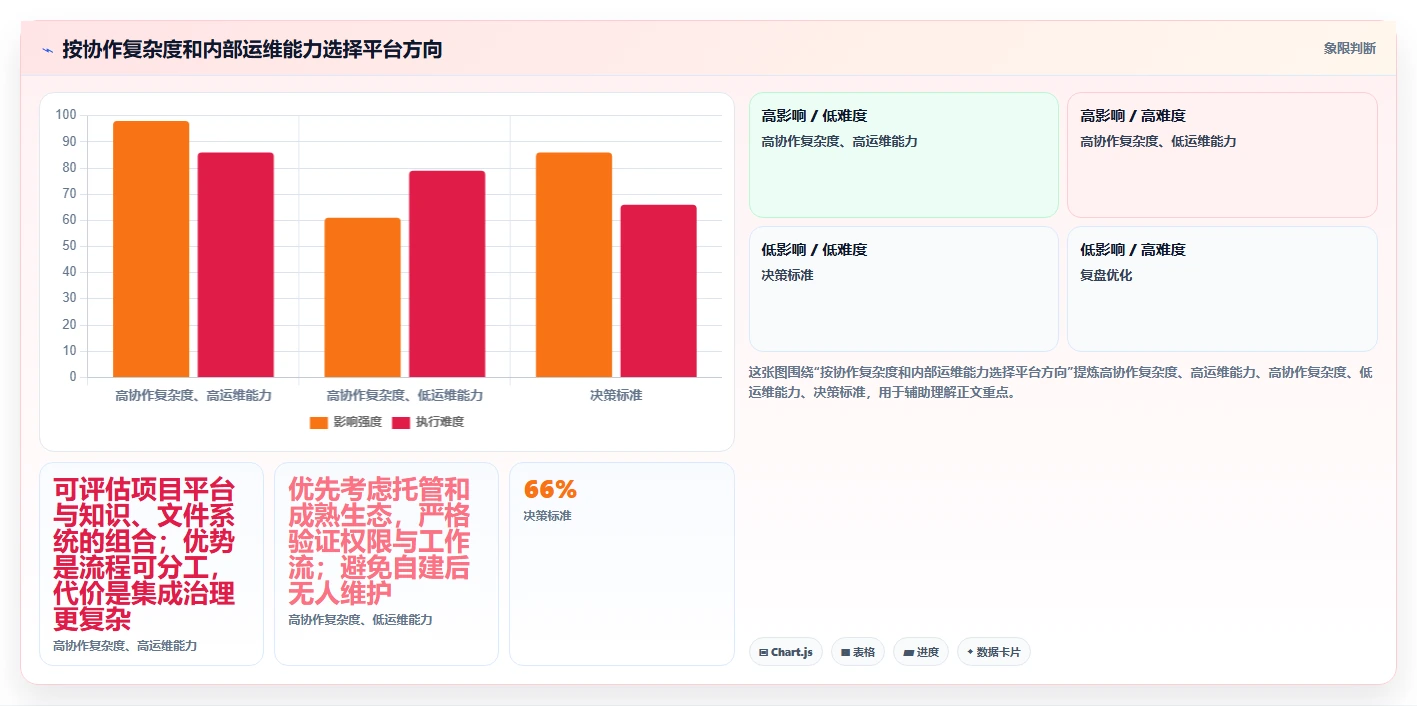
Task: Click the 数据卡片 chip sparkle icon
Action: point(970,652)
